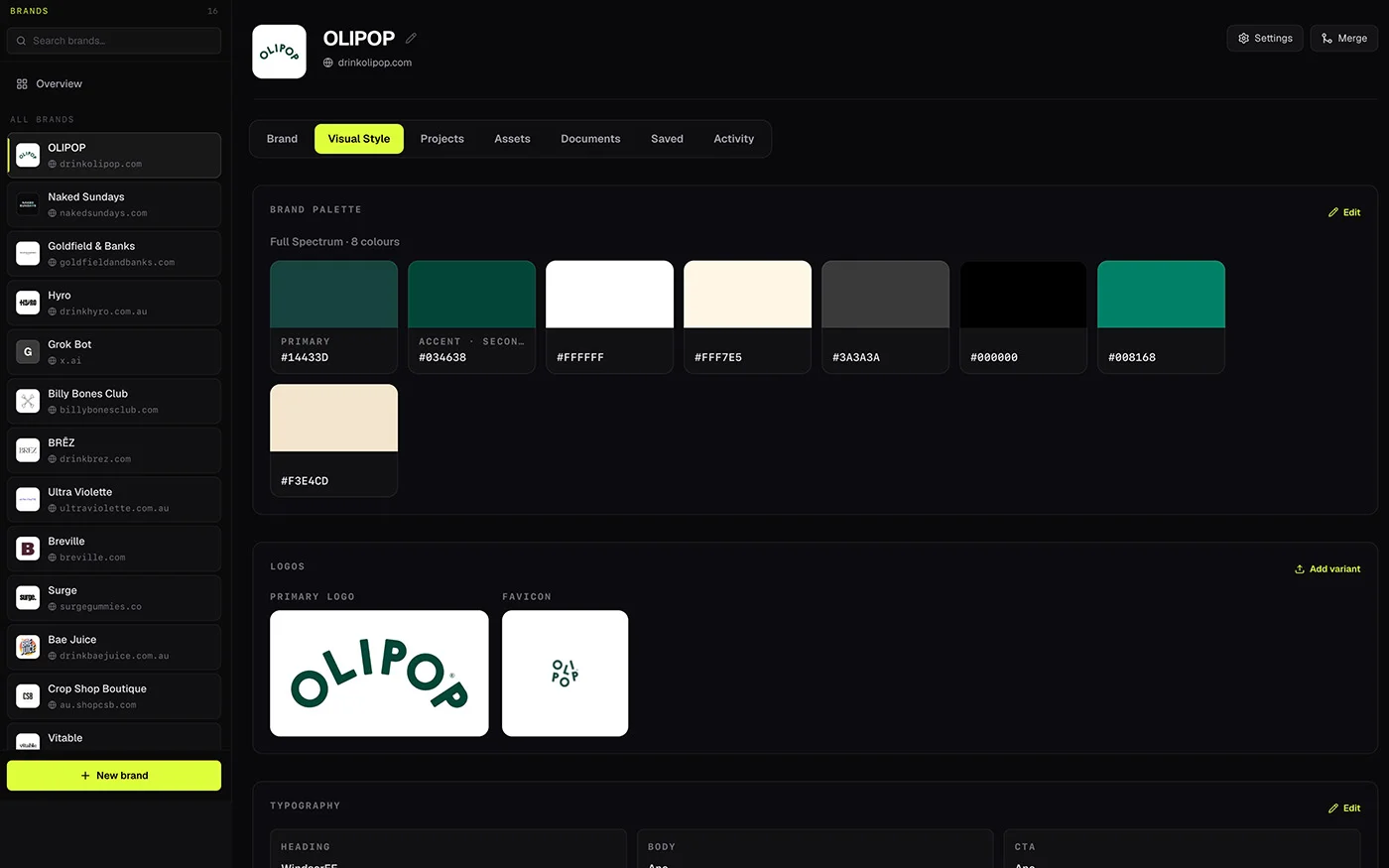Click the Hyro brand logo icon
1389x868 pixels.
[28, 303]
